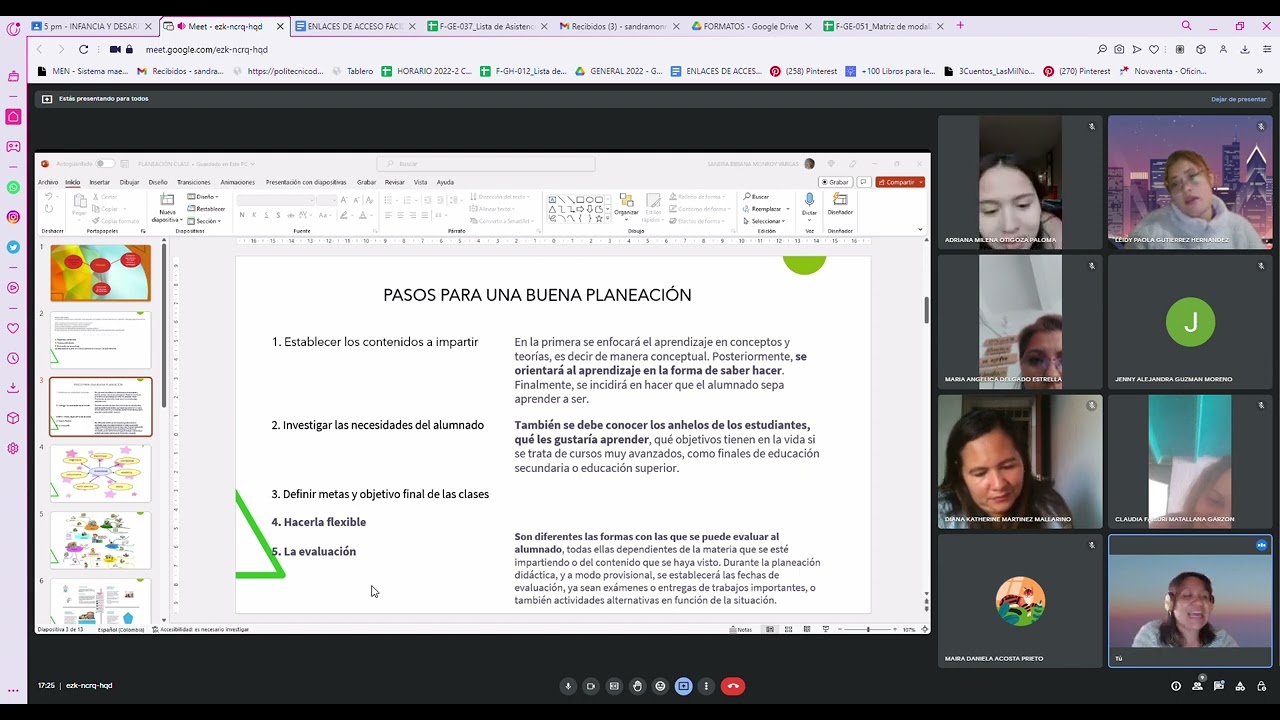Click Nueva diapositiva in PowerPoint ribbon
This screenshot has height=720, width=1280.
167,209
